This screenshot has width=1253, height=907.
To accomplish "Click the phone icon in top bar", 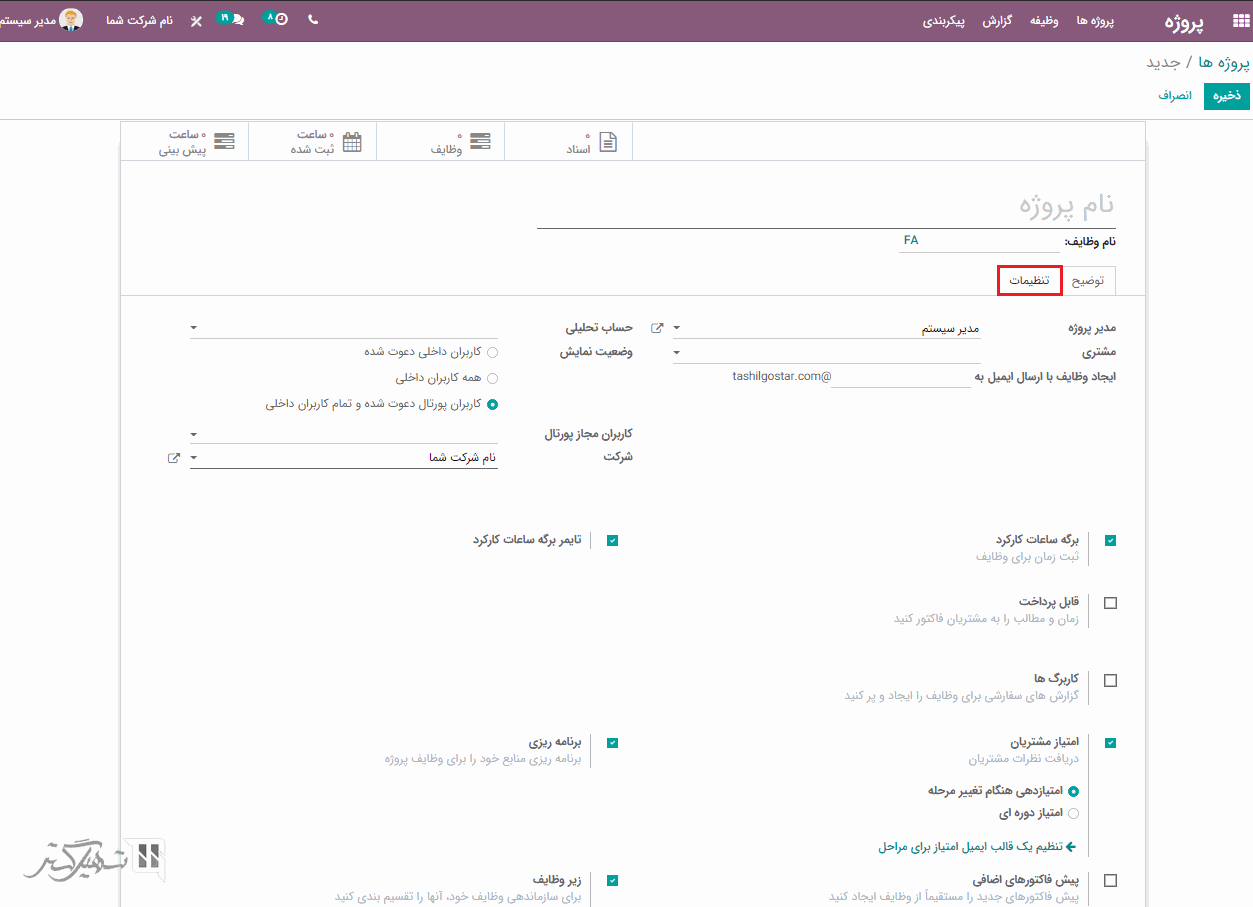I will [x=313, y=20].
